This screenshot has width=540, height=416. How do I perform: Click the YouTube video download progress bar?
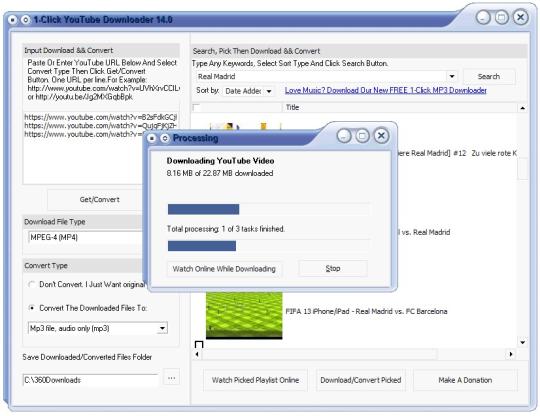pyautogui.click(x=269, y=209)
